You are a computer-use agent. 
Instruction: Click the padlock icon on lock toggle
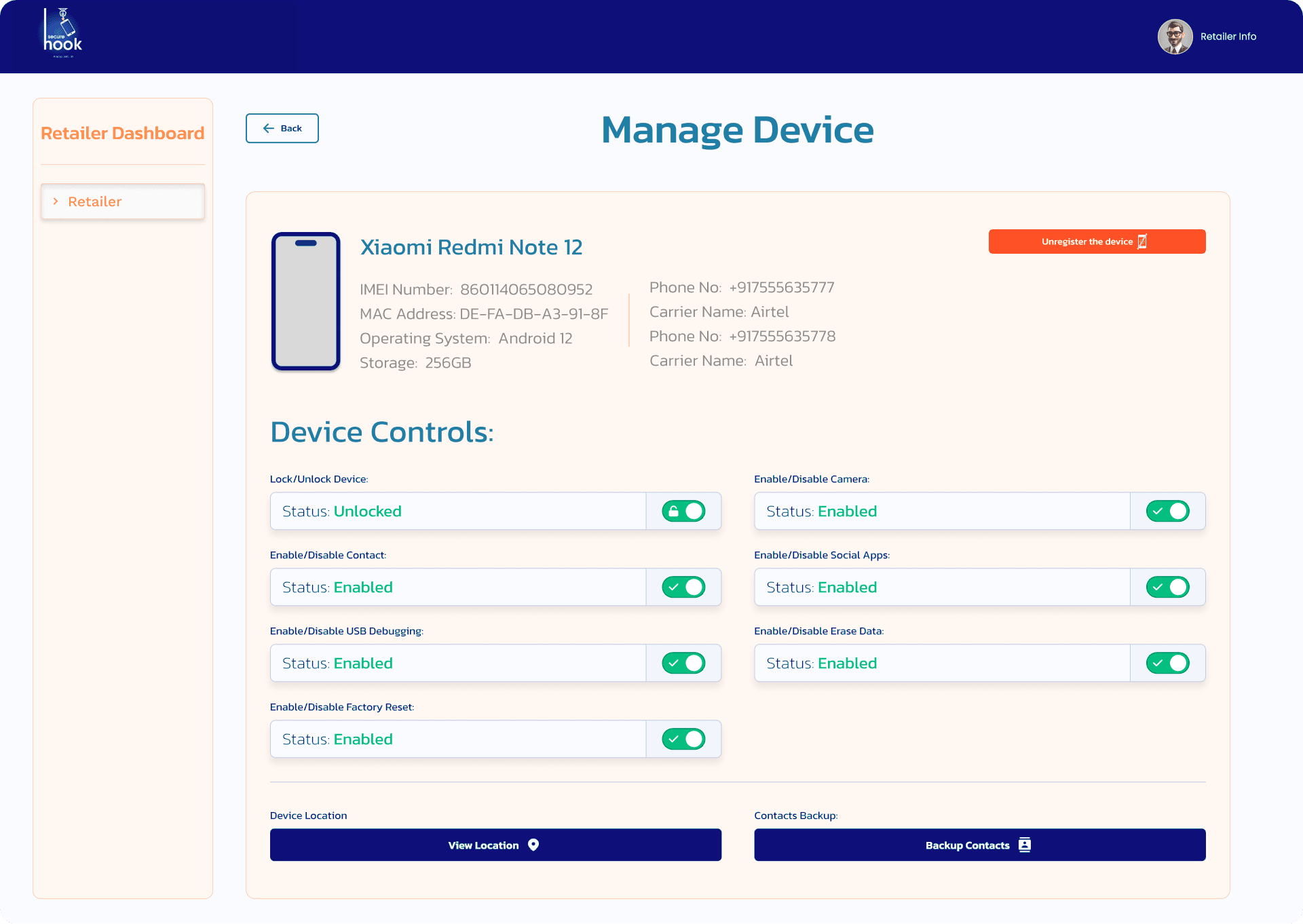pos(673,512)
